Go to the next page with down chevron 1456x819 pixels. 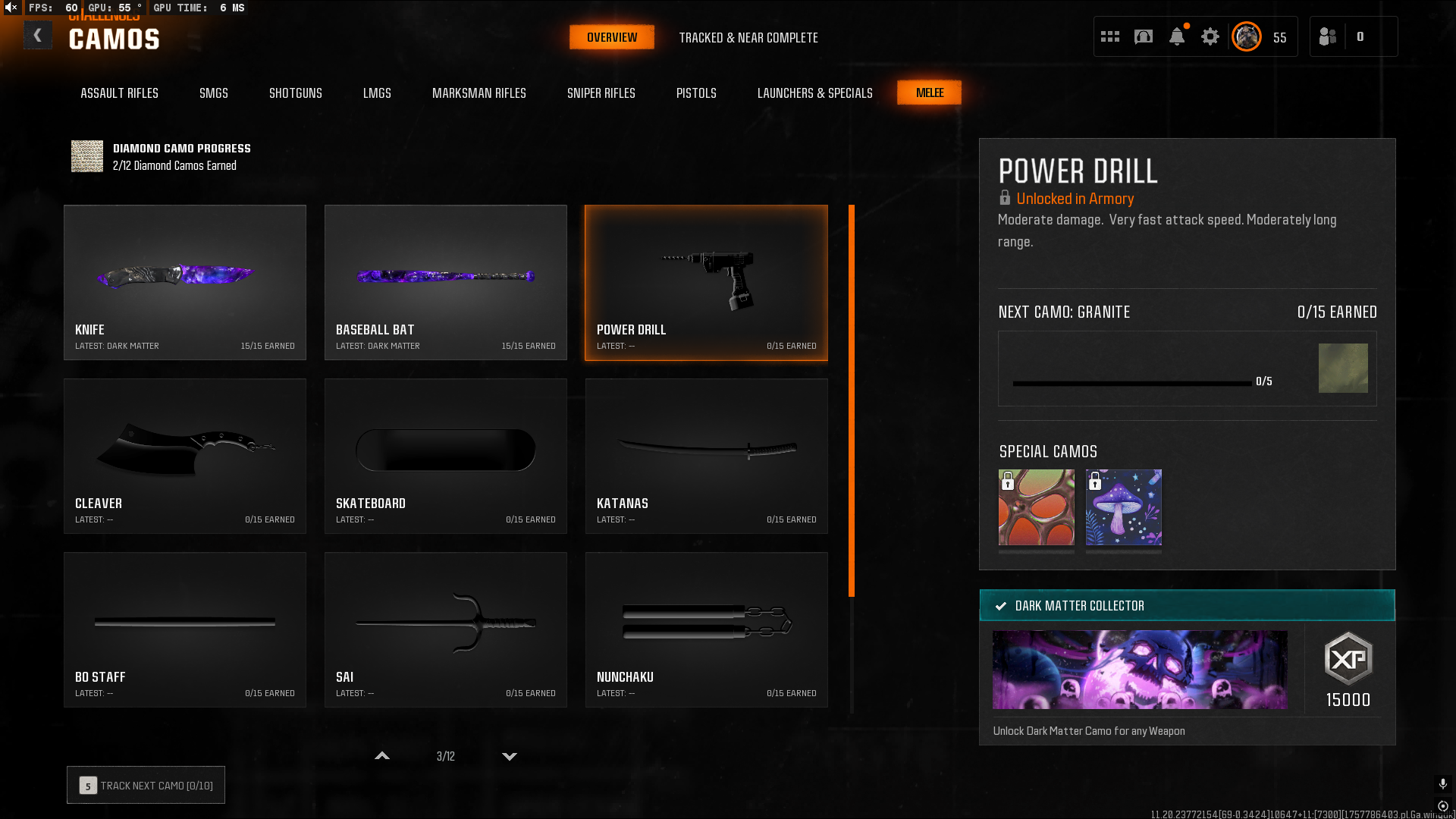510,756
